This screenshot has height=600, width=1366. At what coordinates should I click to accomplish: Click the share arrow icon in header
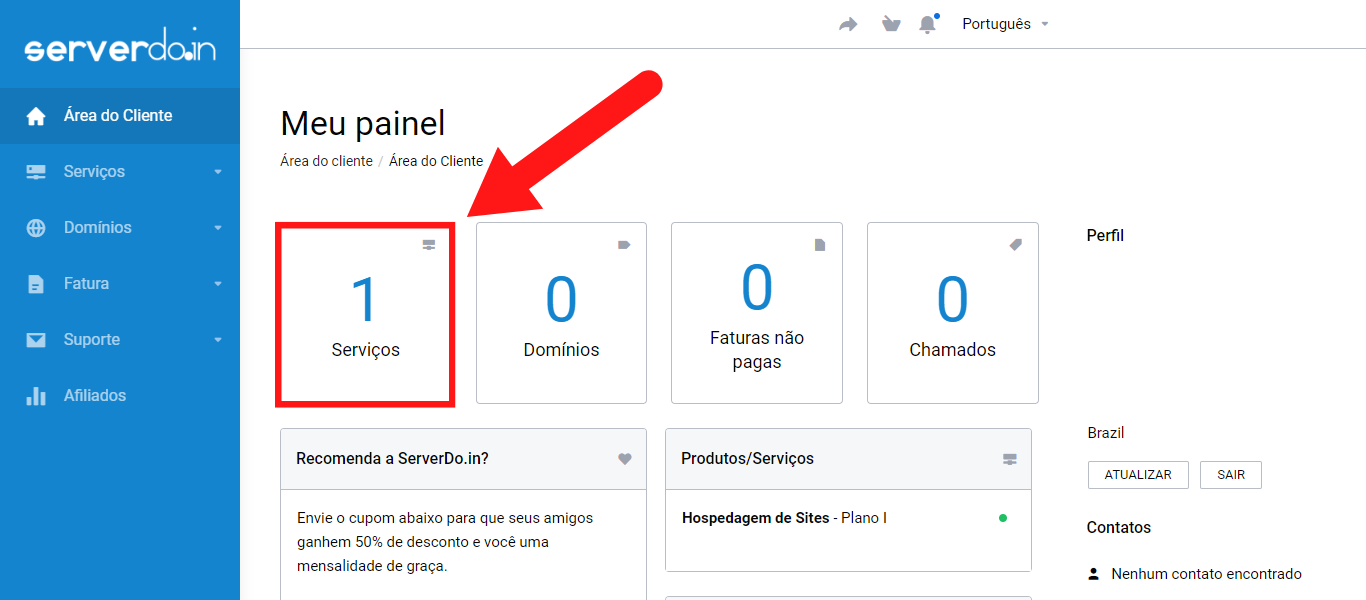[x=848, y=24]
